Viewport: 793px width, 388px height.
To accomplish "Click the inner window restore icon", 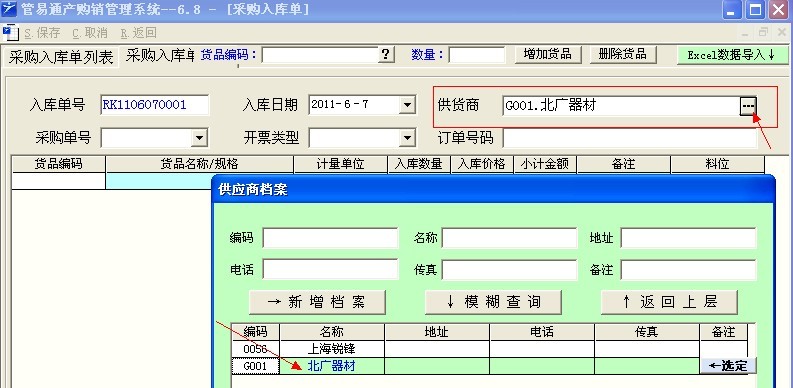I will coord(763,33).
